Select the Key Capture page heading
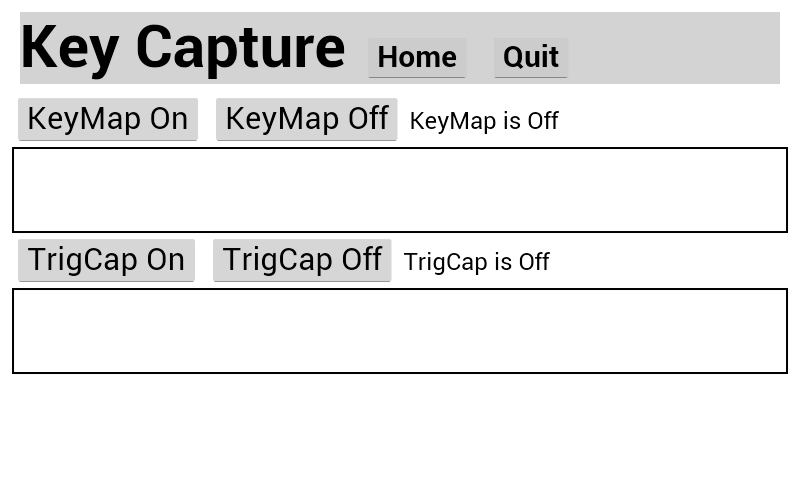This screenshot has height=480, width=800. (183, 47)
